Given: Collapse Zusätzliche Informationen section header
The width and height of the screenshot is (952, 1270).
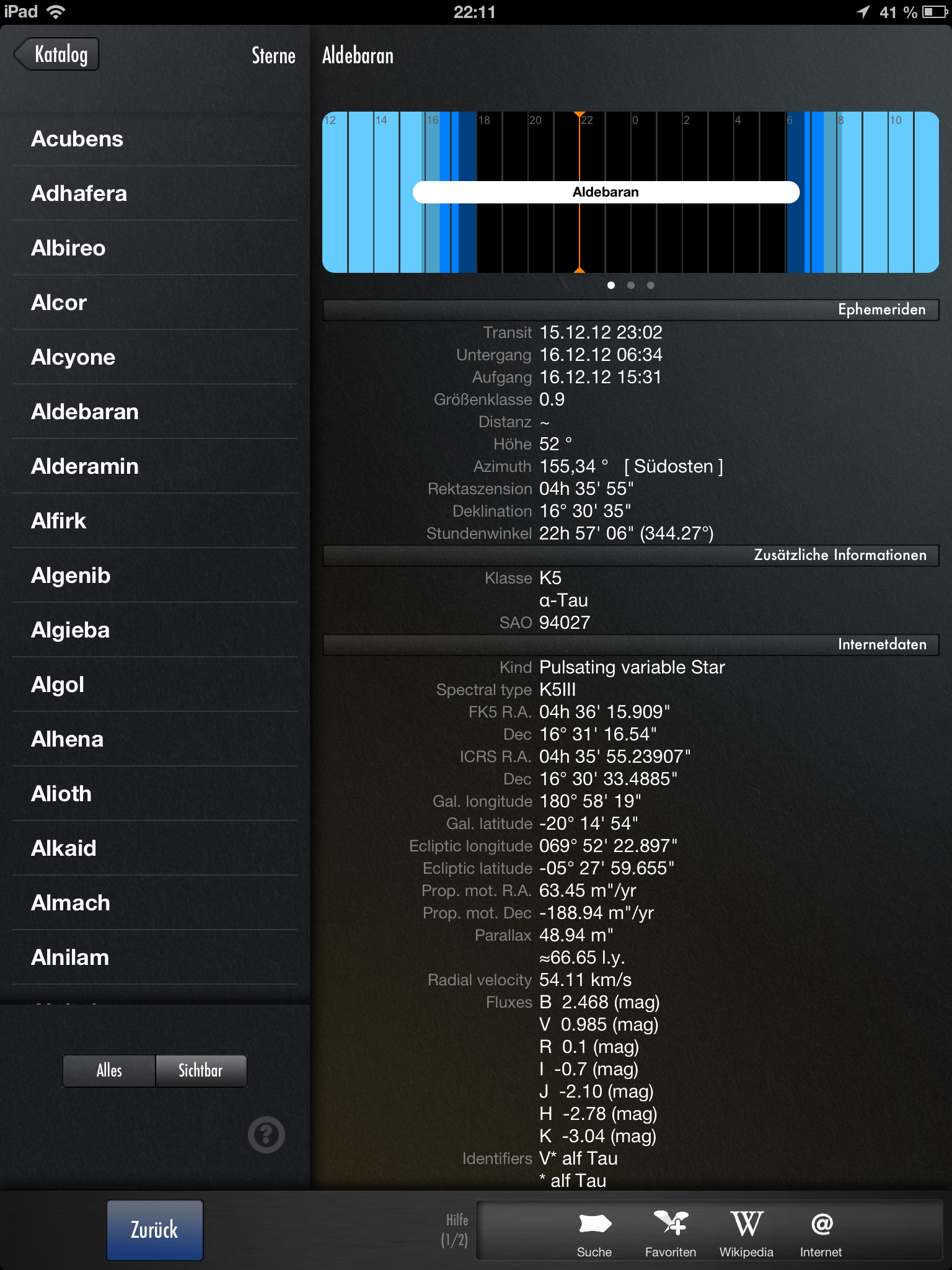Looking at the screenshot, I should [630, 555].
